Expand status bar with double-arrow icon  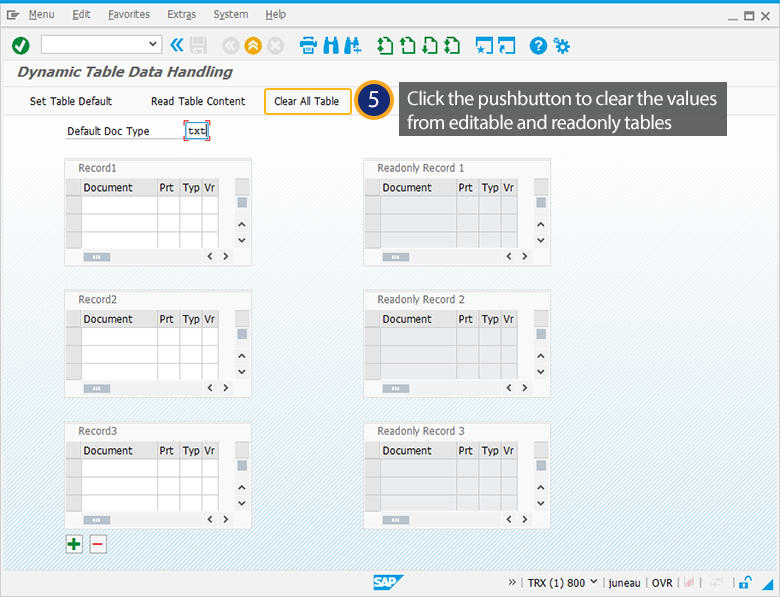pos(512,582)
